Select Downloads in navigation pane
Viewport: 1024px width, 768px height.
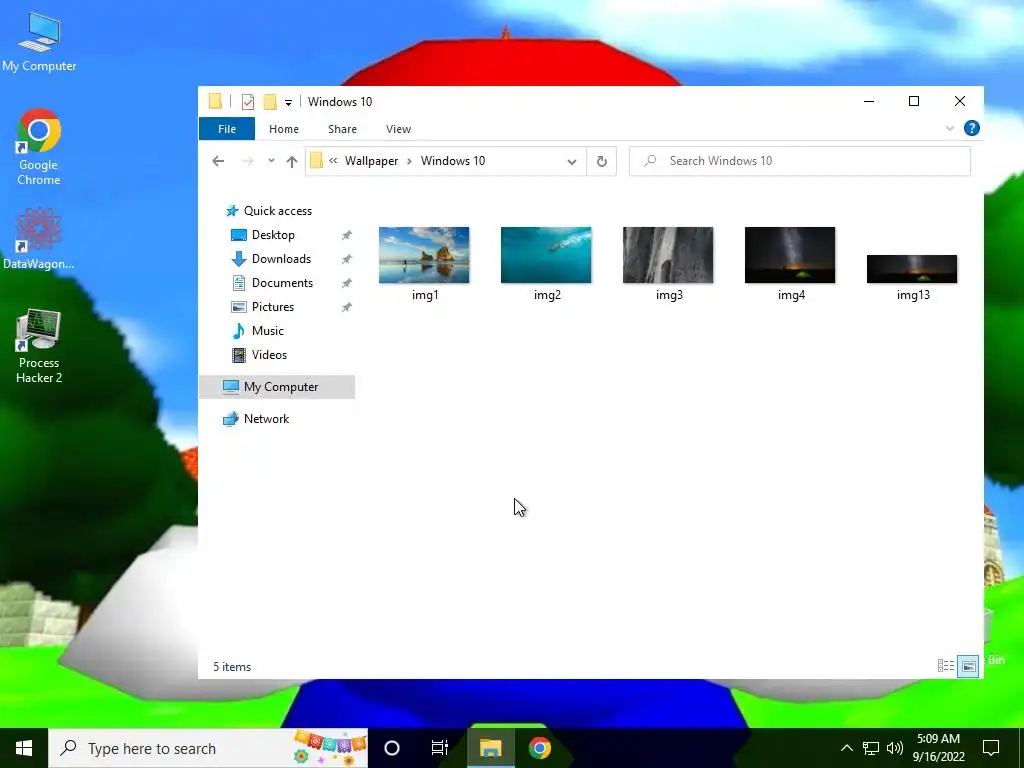(281, 259)
